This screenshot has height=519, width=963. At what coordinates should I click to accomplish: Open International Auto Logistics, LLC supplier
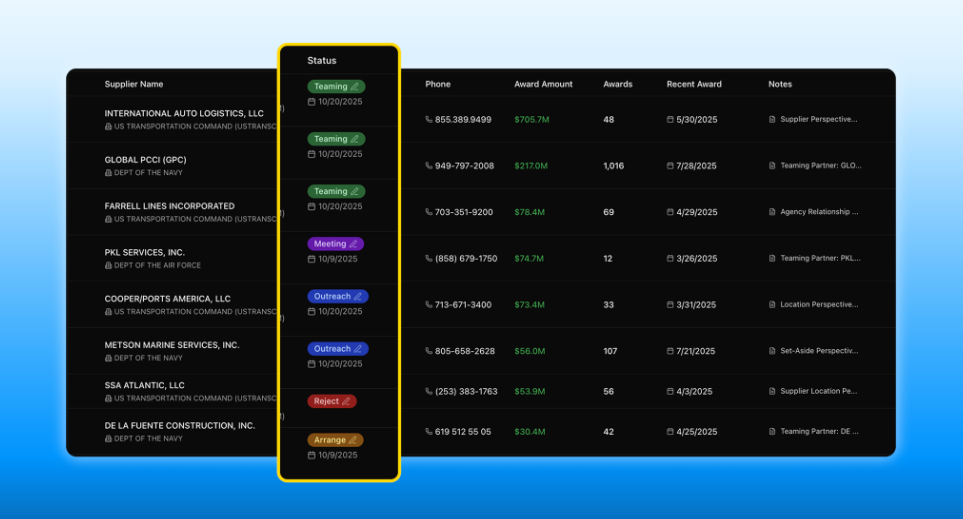pos(184,113)
